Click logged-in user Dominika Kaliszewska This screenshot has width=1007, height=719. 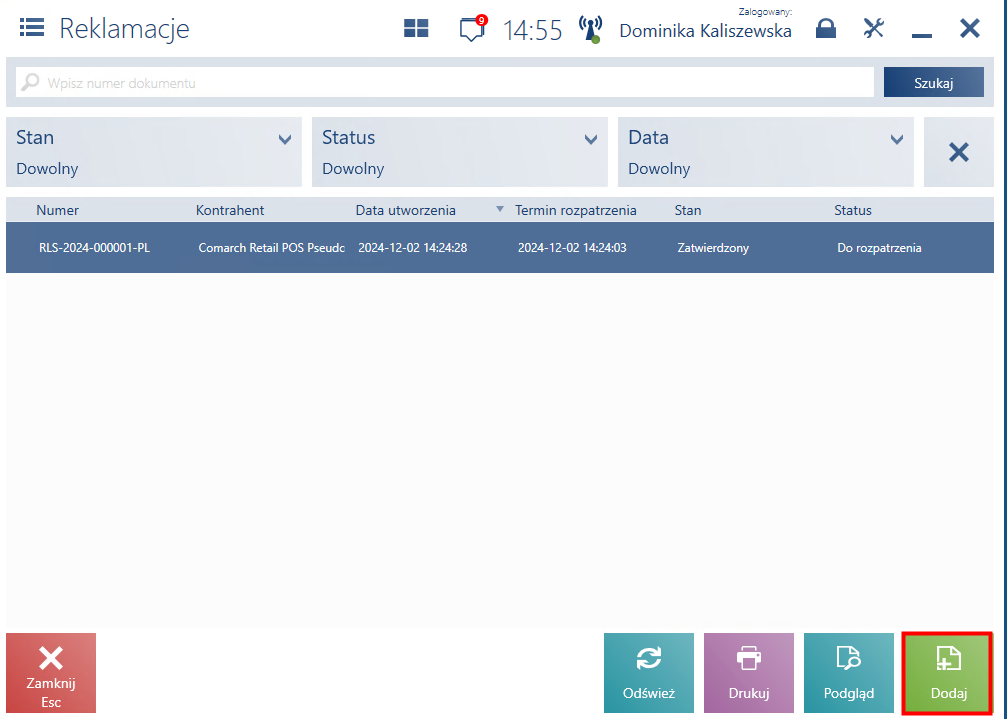(705, 31)
